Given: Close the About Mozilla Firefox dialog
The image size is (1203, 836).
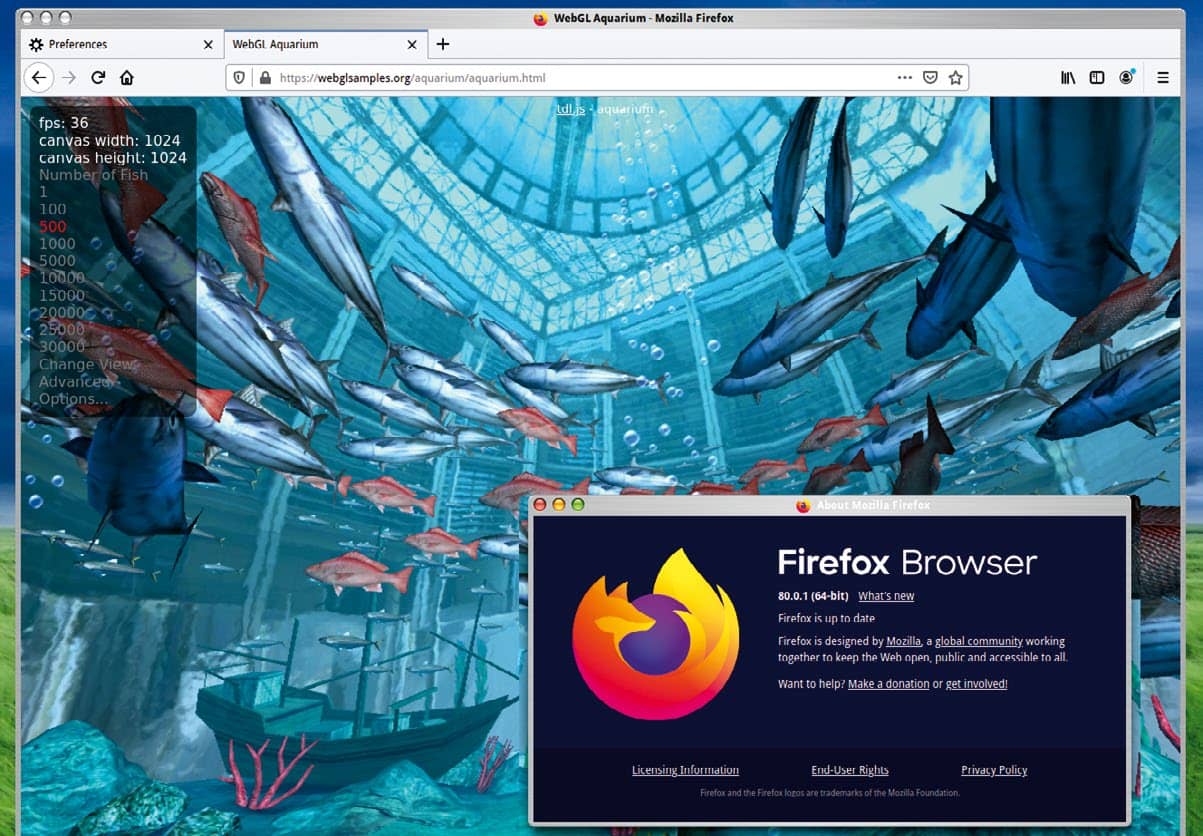Looking at the screenshot, I should tap(540, 505).
